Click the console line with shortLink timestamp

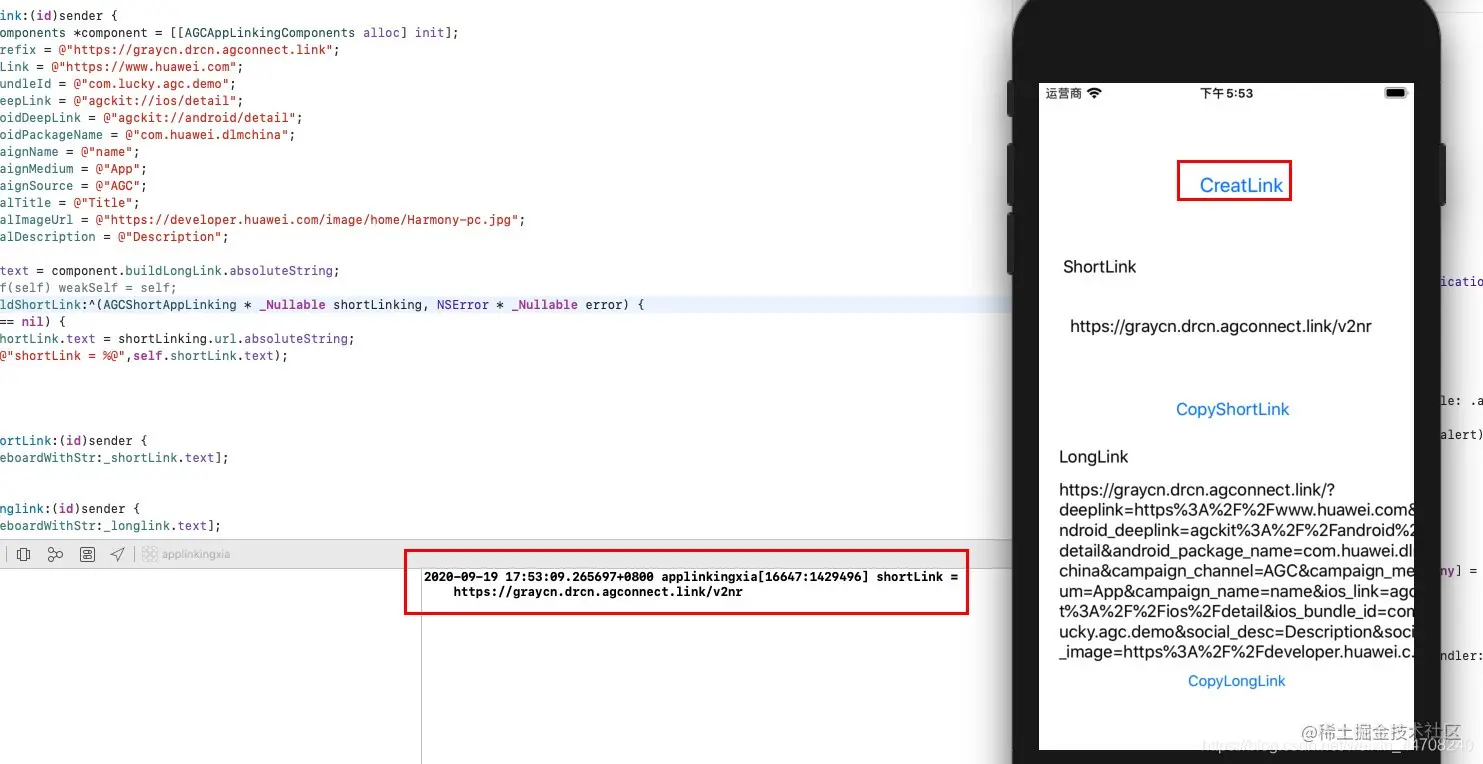[x=690, y=577]
